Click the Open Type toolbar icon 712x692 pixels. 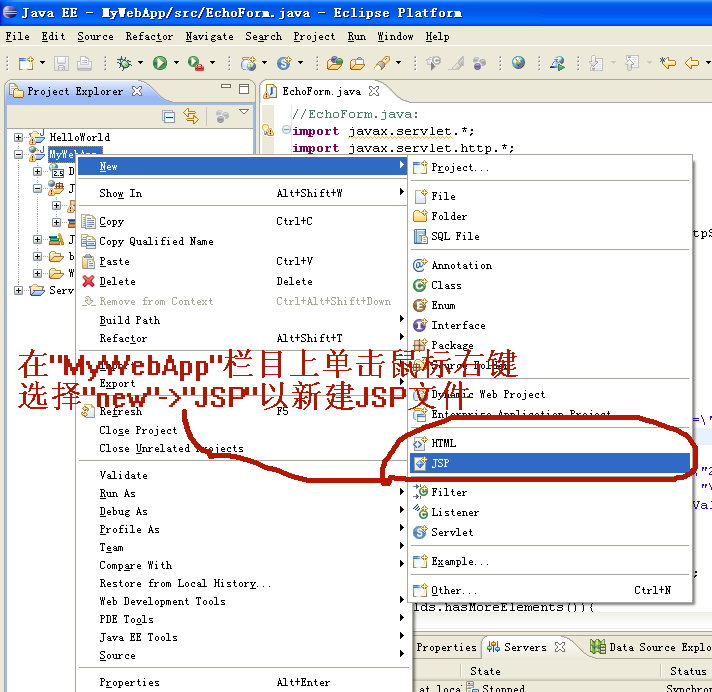tap(335, 63)
